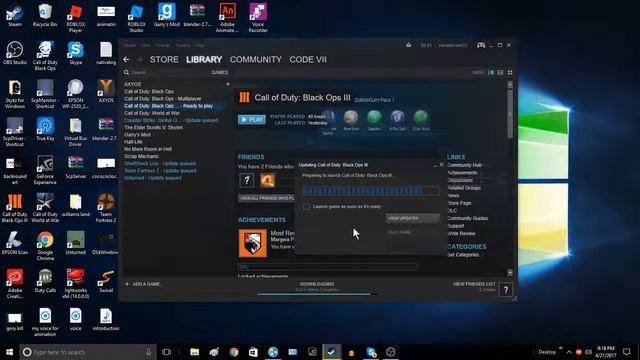This screenshot has height=360, width=640.
Task: Click the scroll-down arrow of game details
Action: click(510, 272)
